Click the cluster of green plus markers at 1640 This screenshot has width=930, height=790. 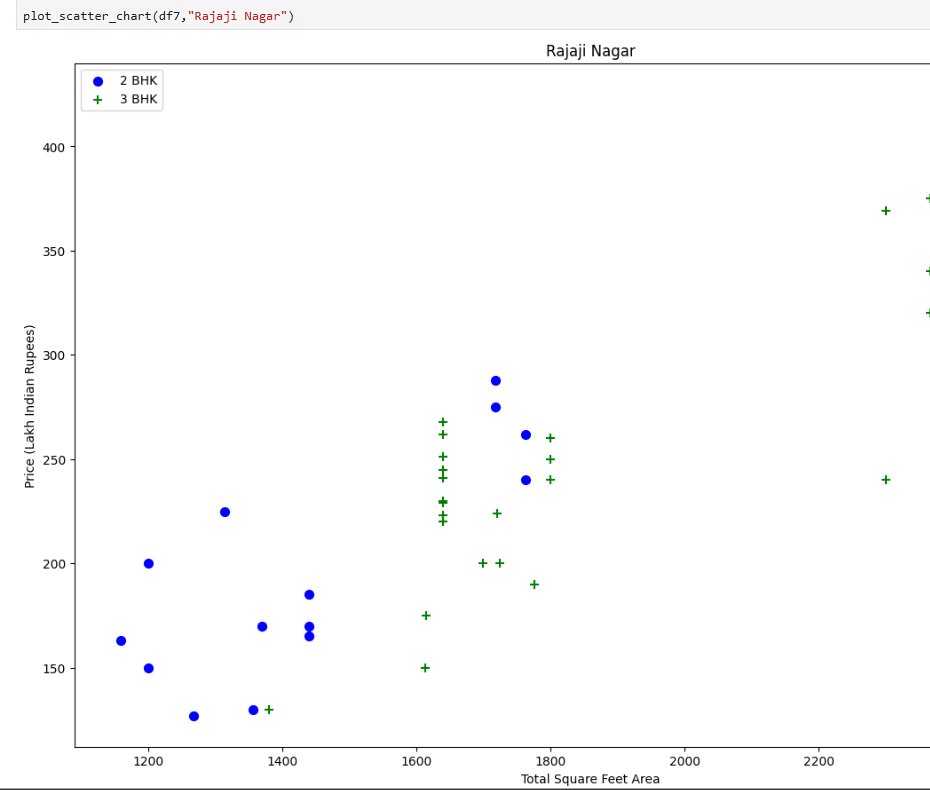[441, 470]
